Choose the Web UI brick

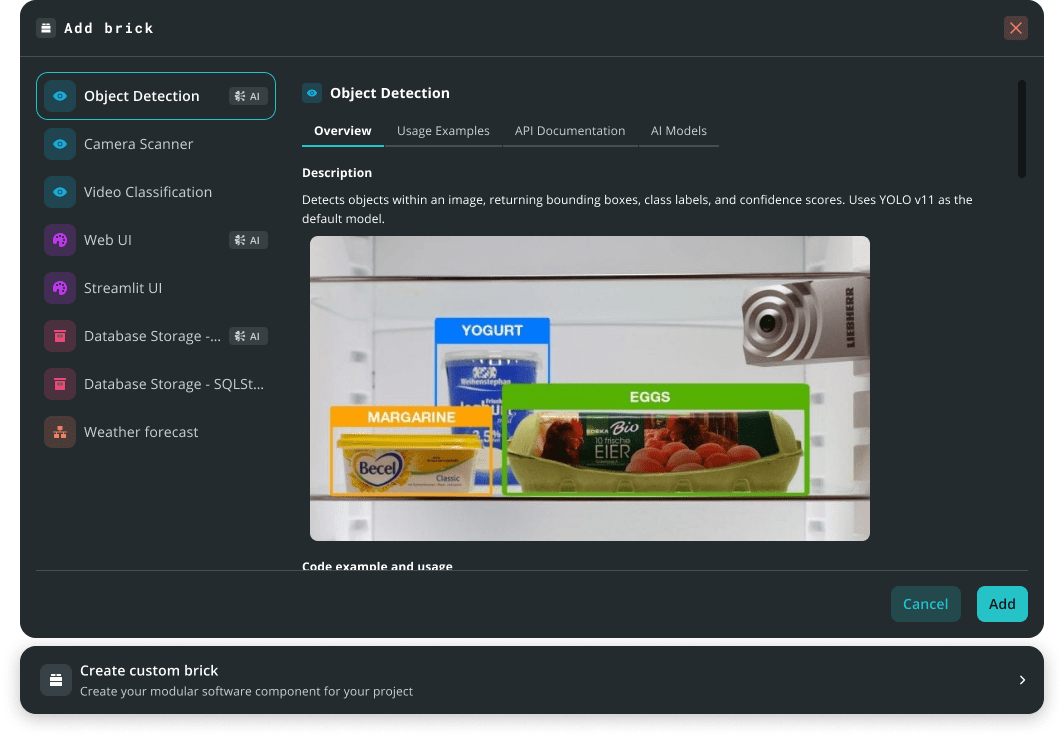point(156,240)
